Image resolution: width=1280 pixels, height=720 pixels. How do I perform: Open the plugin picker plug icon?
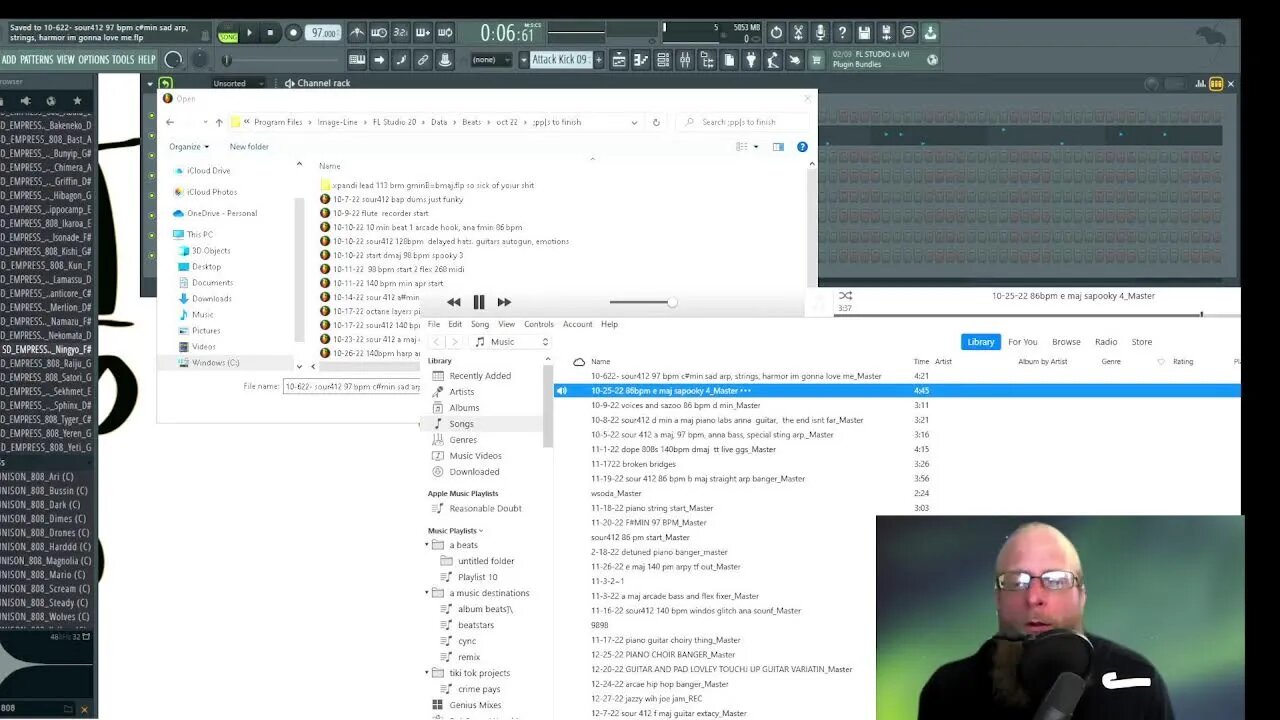[752, 60]
